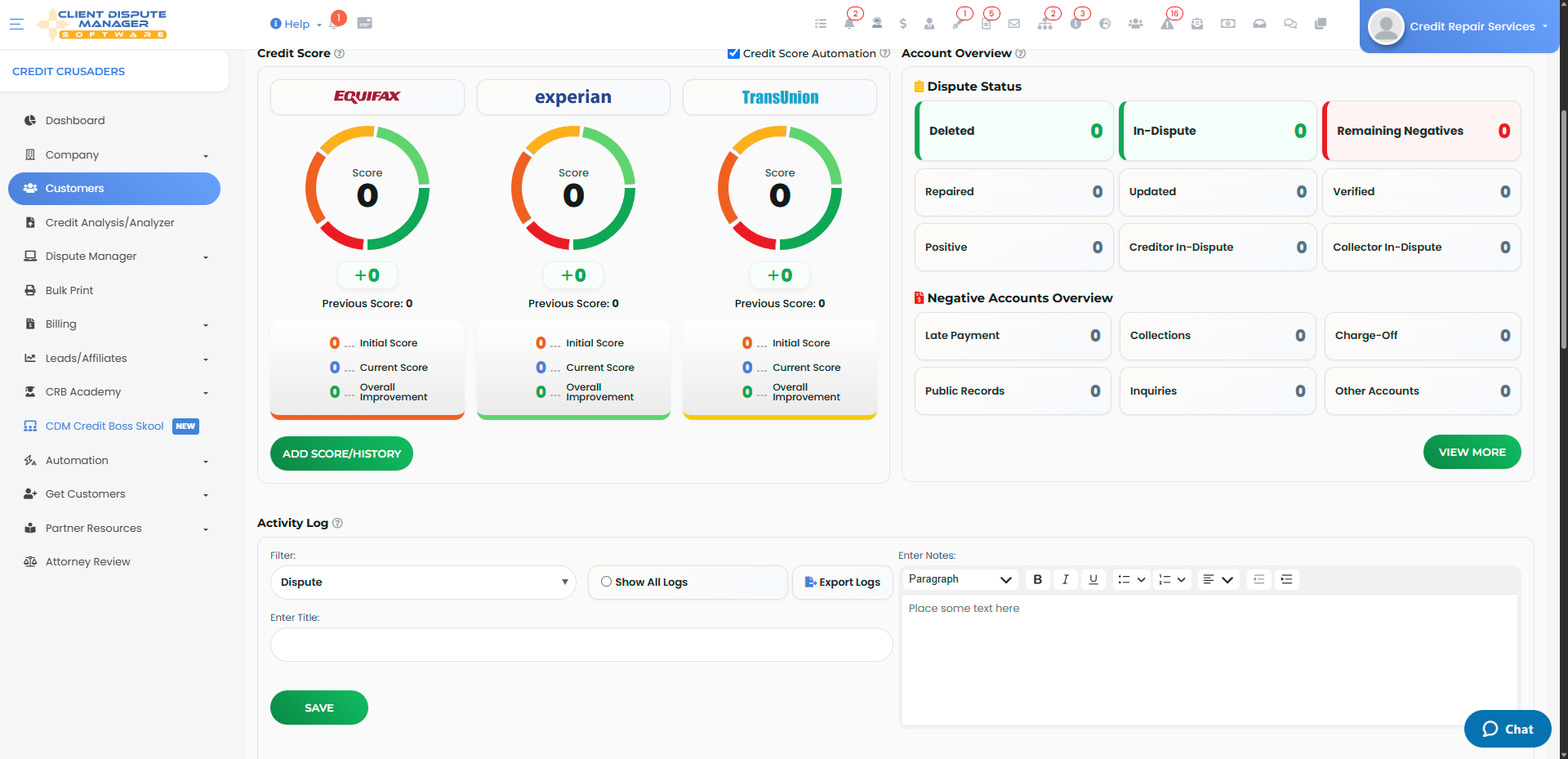Expand the Partner Resources sidebar menu
Image resolution: width=1568 pixels, height=759 pixels.
tap(114, 529)
